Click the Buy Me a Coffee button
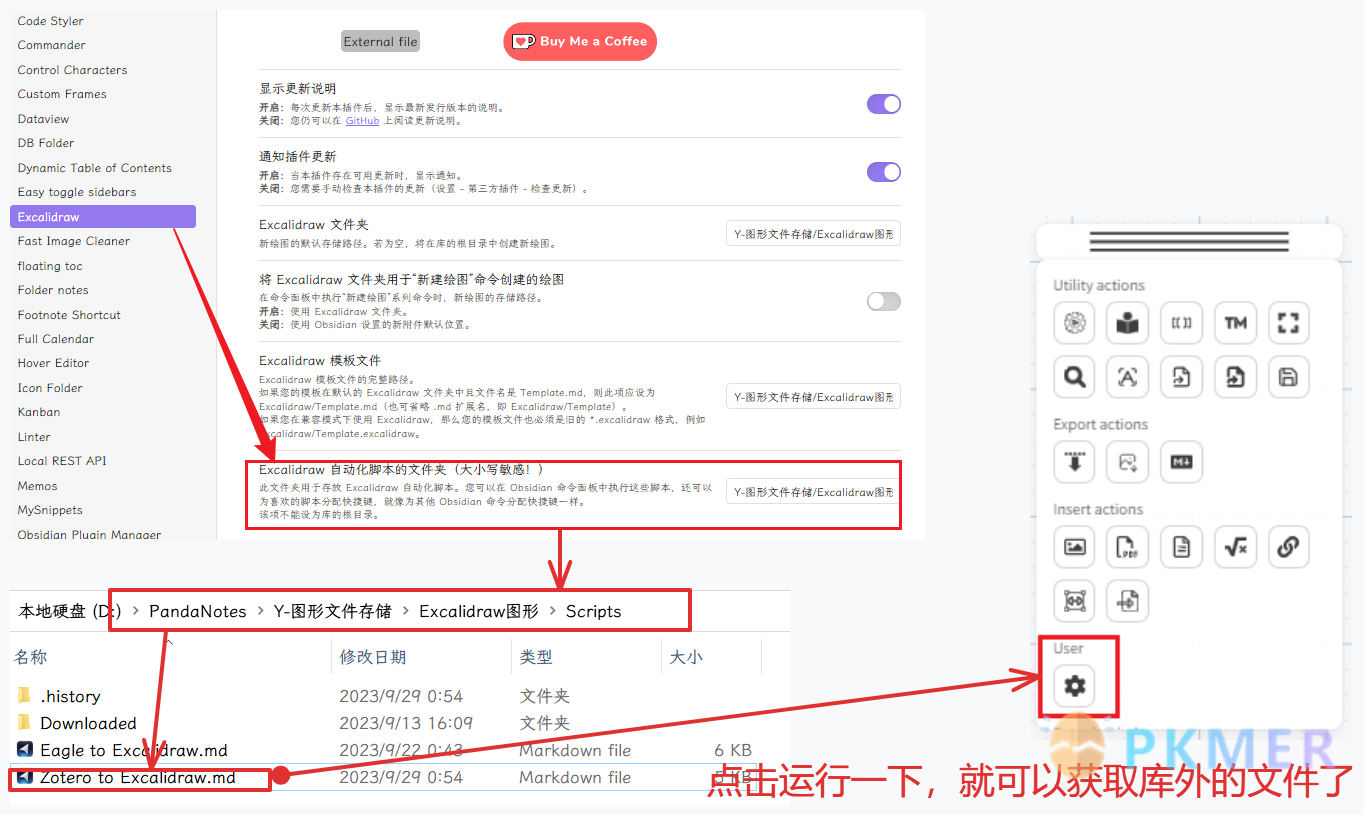This screenshot has width=1364, height=815. (580, 41)
